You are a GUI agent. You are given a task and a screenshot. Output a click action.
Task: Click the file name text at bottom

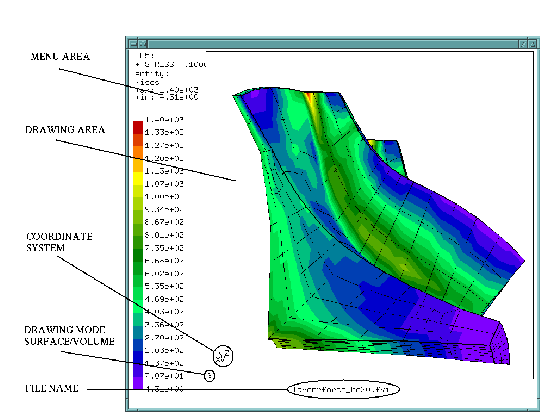[x=341, y=389]
